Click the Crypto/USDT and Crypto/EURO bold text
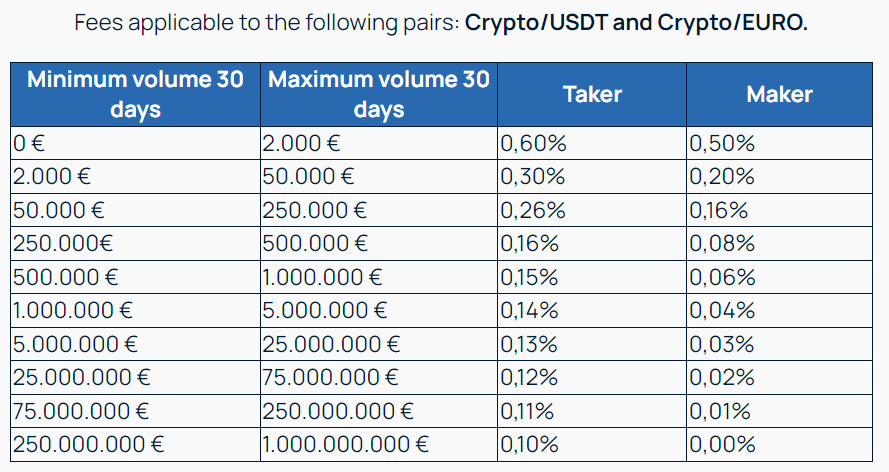The height and width of the screenshot is (472, 889). (636, 22)
